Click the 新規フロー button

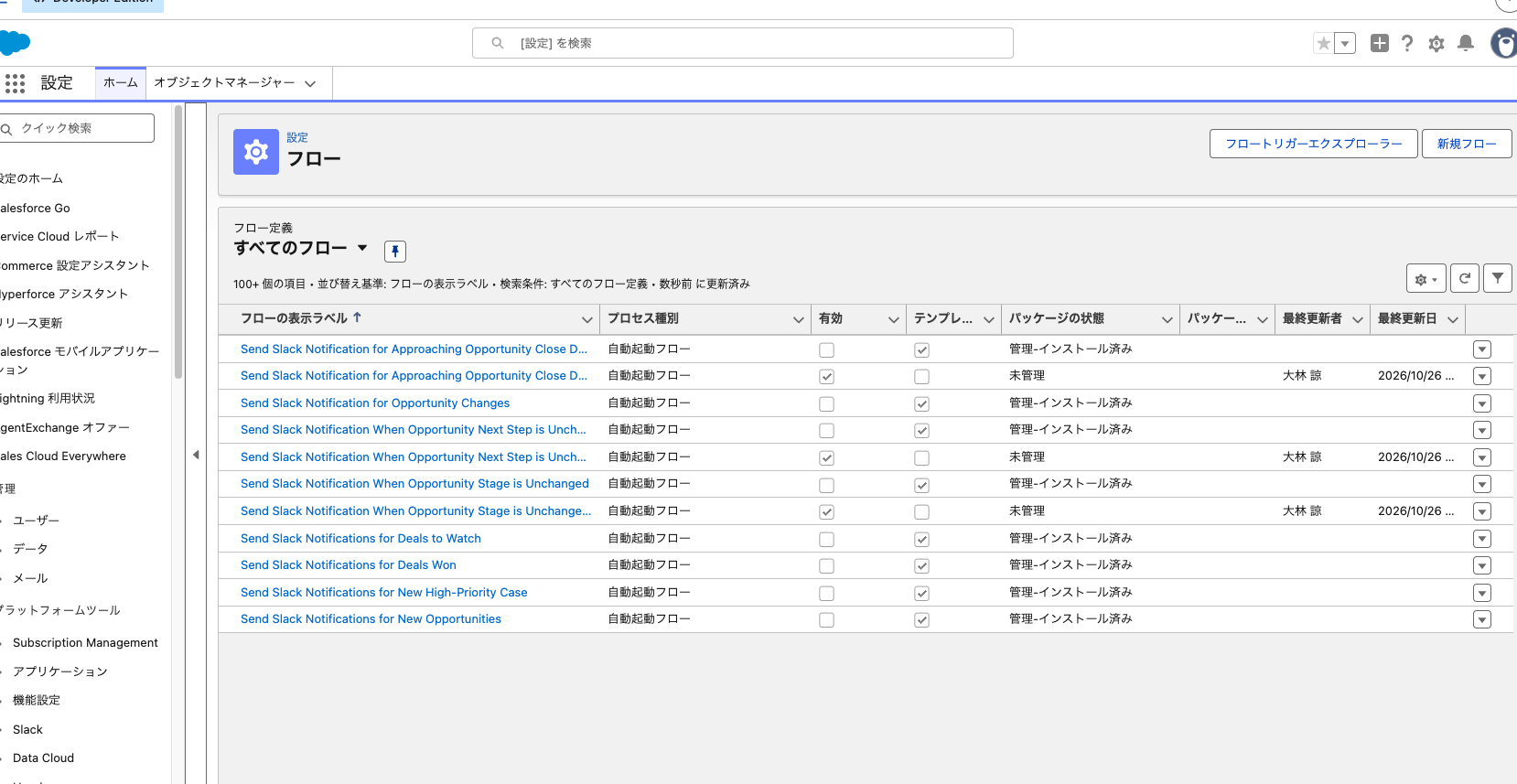(1467, 144)
